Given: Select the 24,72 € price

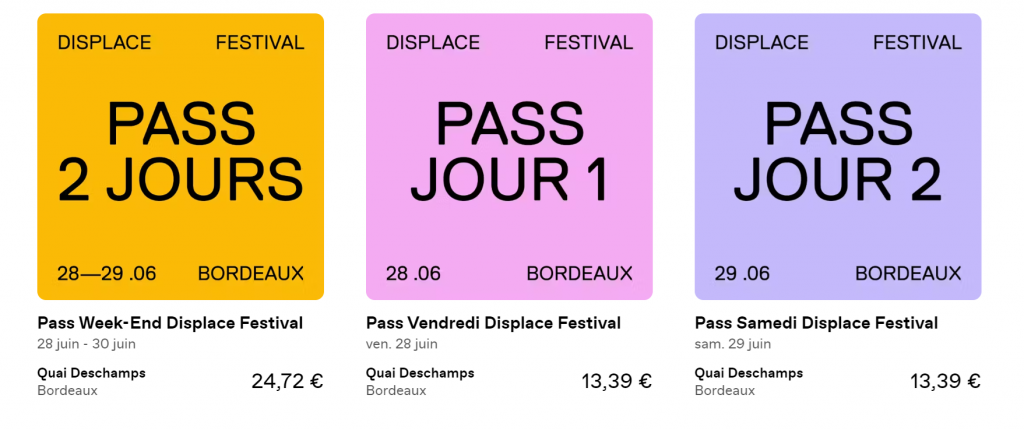Looking at the screenshot, I should pyautogui.click(x=287, y=381).
